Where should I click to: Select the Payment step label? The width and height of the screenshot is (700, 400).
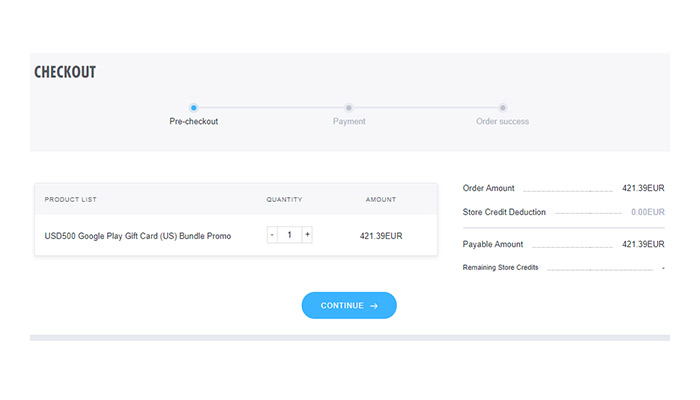click(349, 121)
